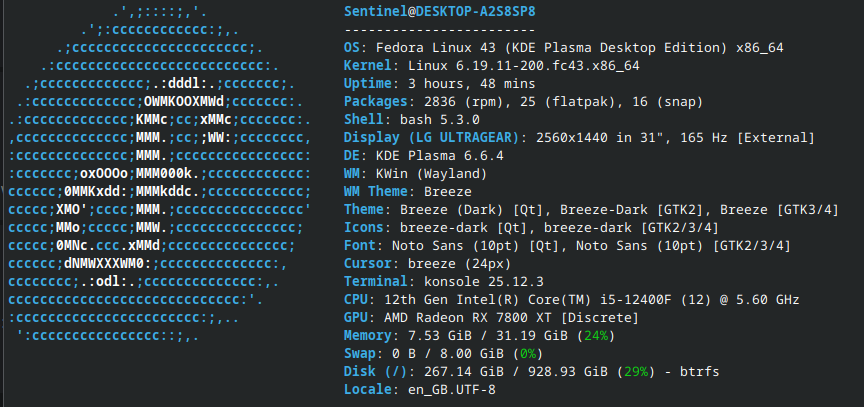Click the Kernel line with Linux 6.19.11-200.fc43.x86_64
Image resolution: width=864 pixels, height=407 pixels.
point(492,66)
